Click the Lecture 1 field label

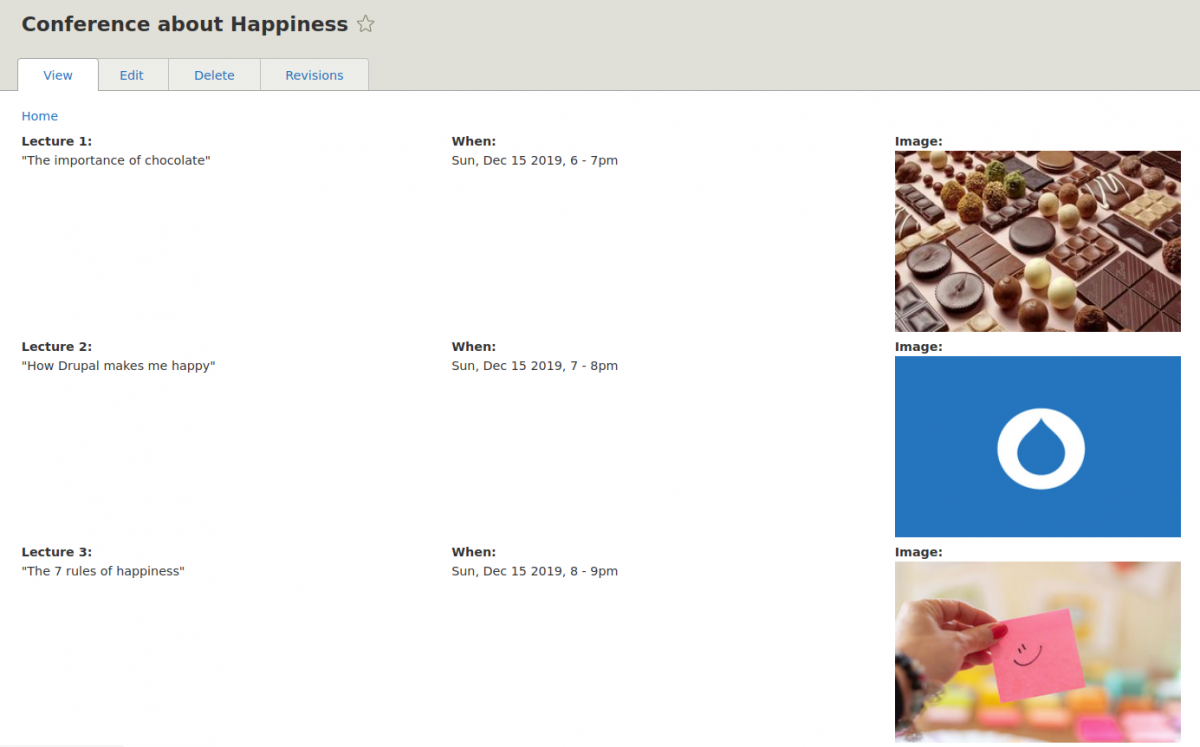tap(57, 142)
